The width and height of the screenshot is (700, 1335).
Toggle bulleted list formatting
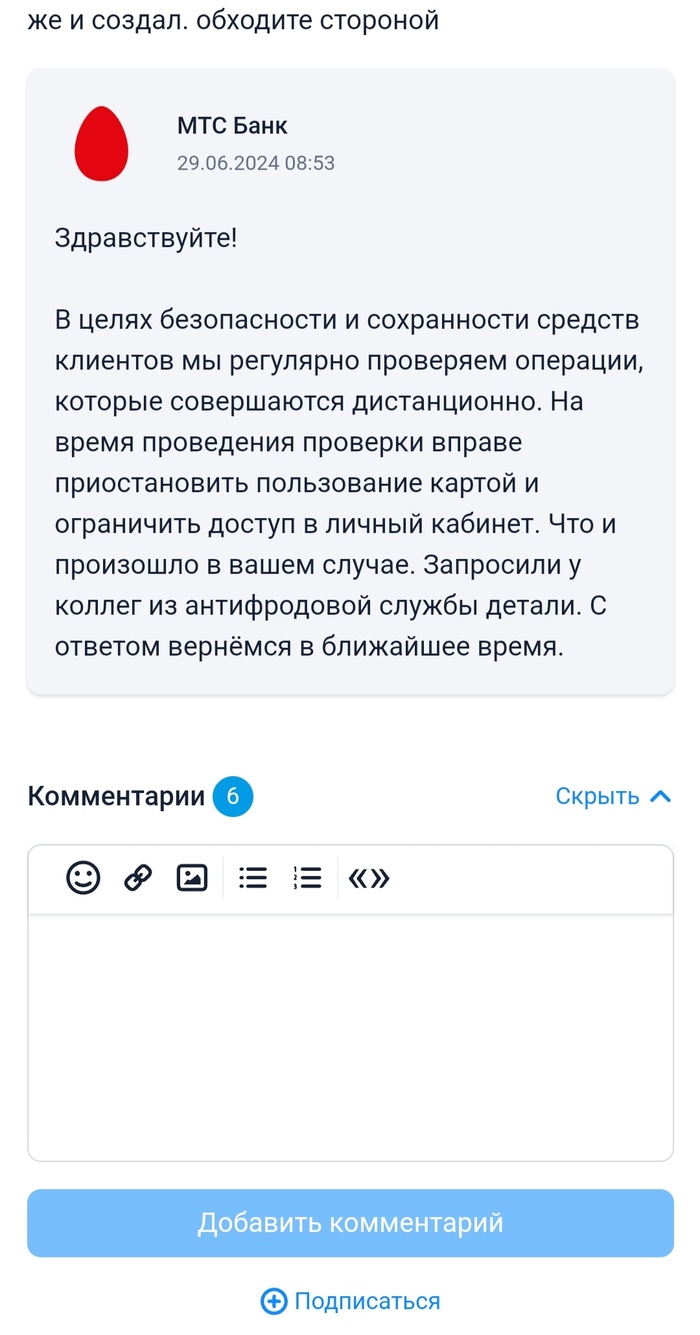(x=253, y=878)
